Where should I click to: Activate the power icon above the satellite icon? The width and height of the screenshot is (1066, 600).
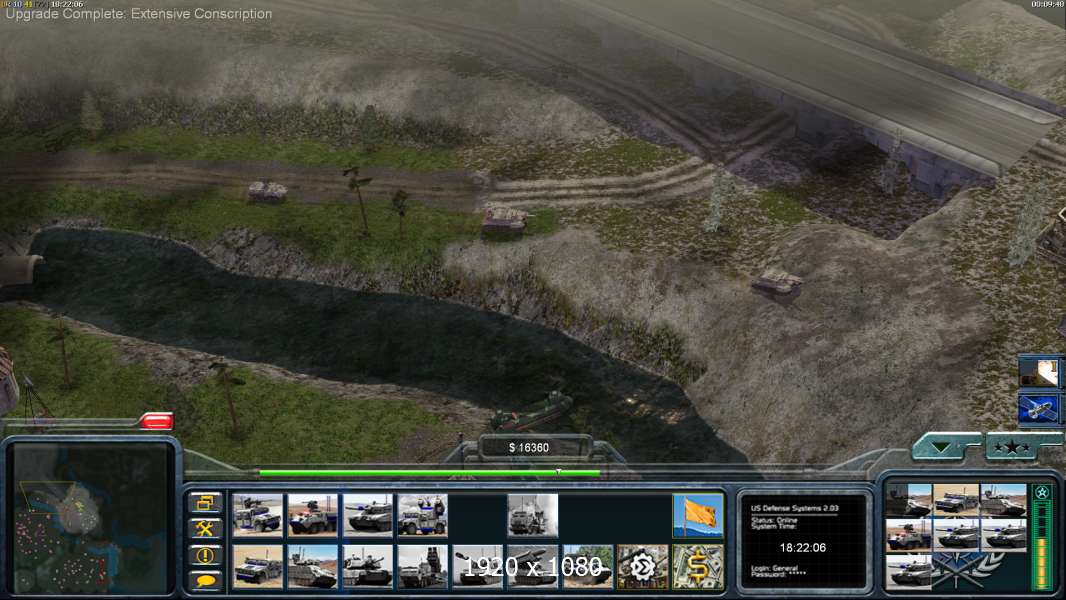point(1038,372)
